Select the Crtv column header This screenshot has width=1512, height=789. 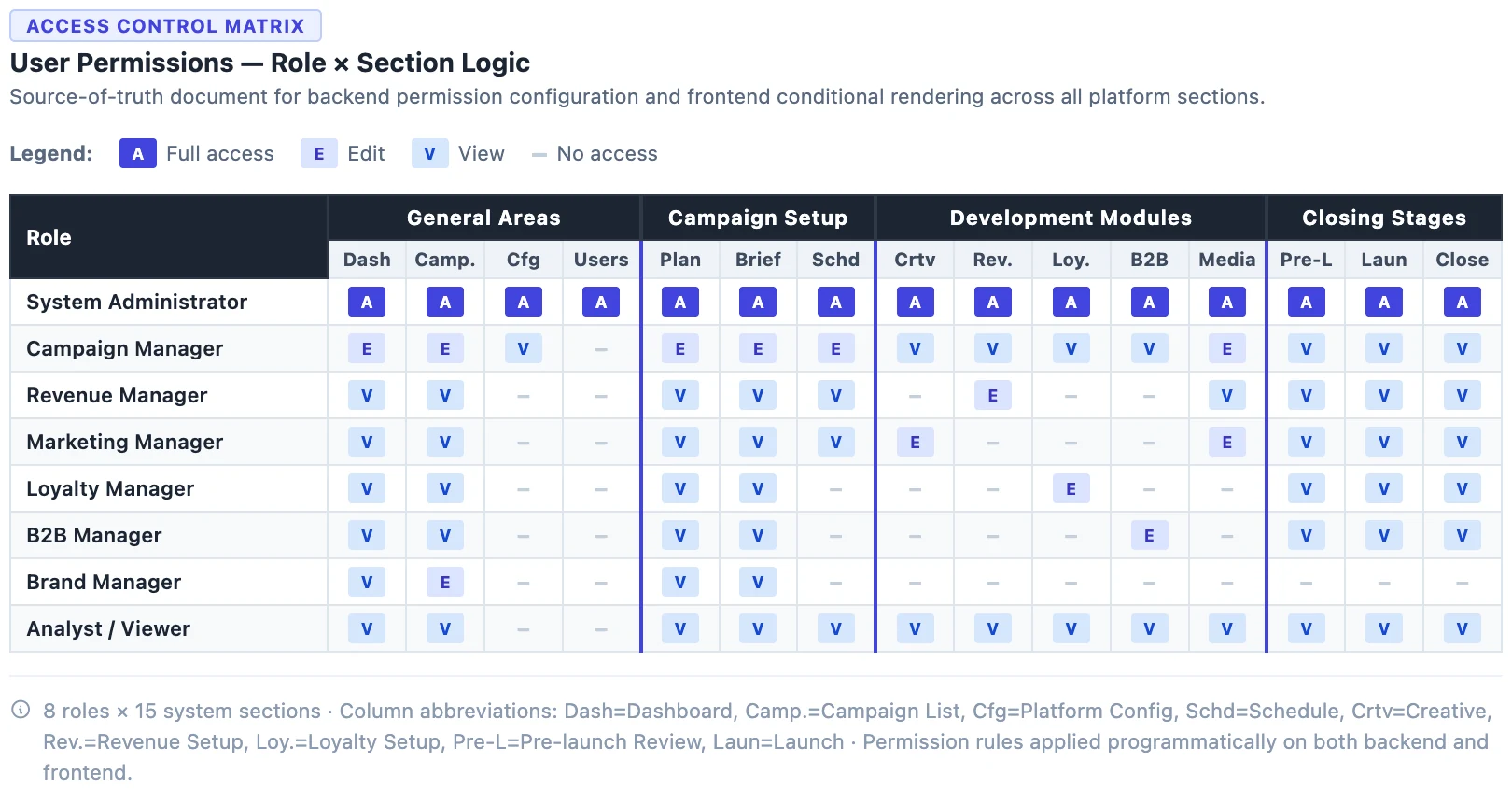tap(915, 260)
